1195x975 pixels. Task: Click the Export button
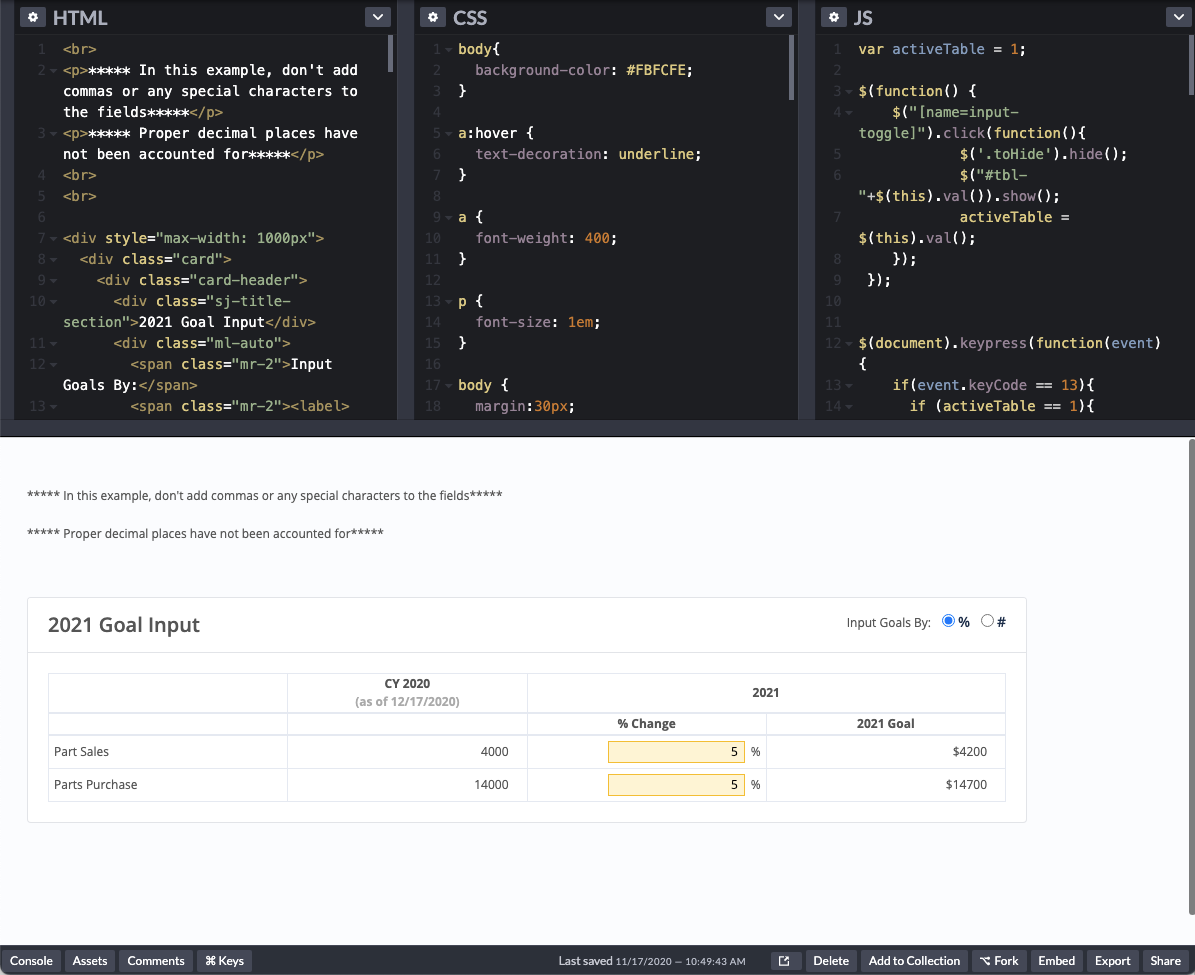click(x=1113, y=961)
